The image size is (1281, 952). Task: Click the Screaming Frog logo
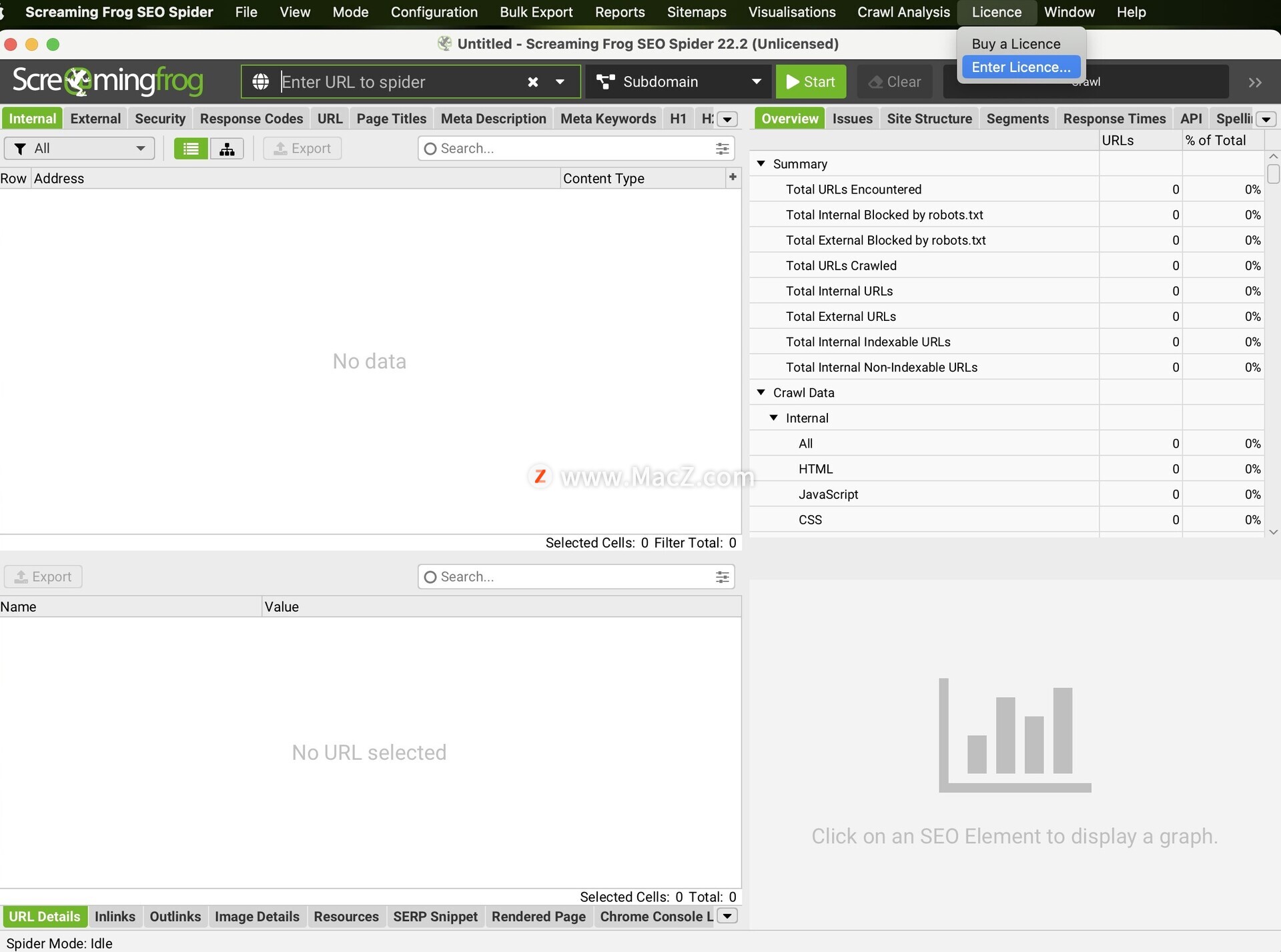tap(107, 81)
